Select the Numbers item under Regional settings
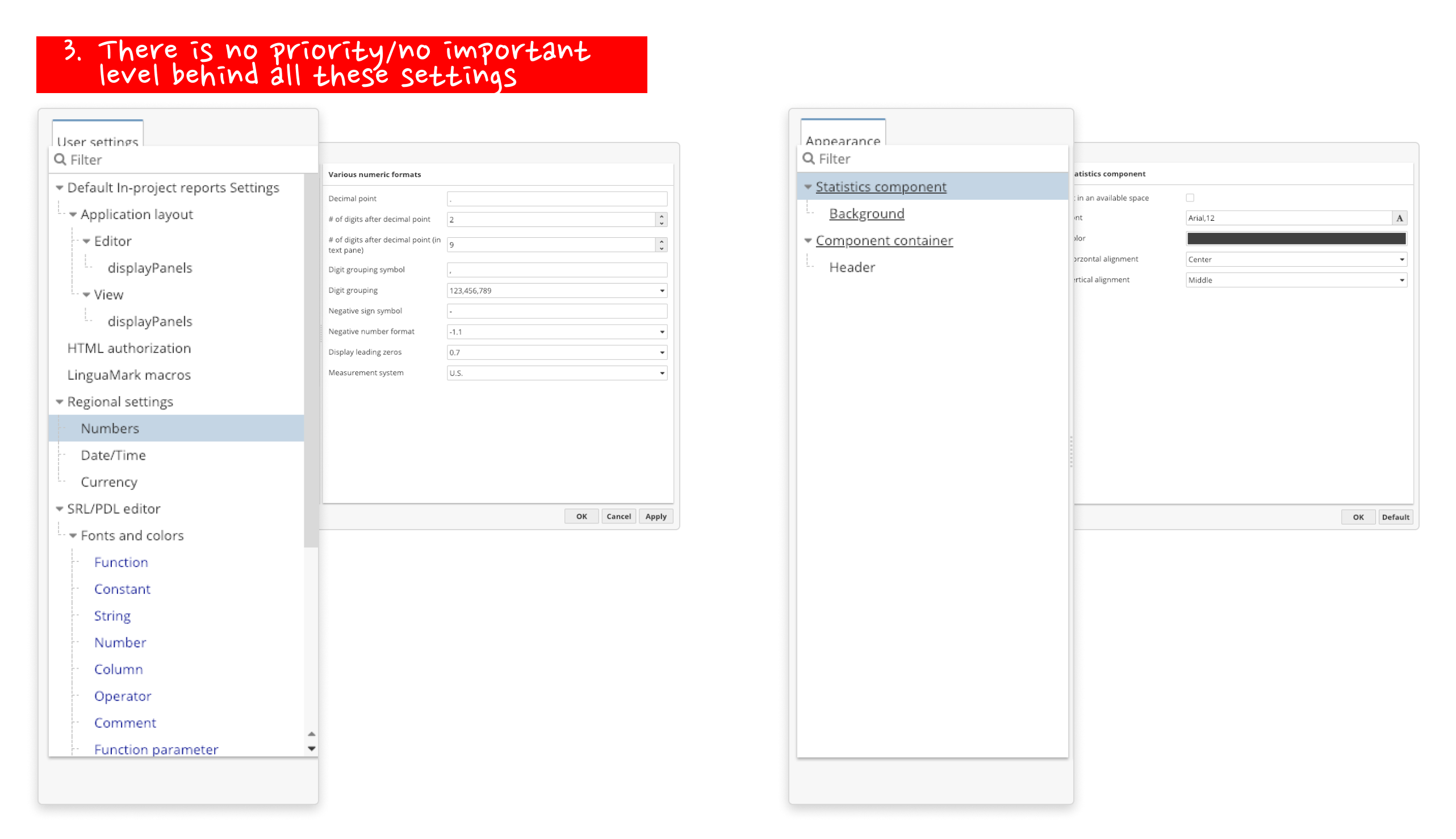This screenshot has width=1456, height=839. [x=110, y=428]
